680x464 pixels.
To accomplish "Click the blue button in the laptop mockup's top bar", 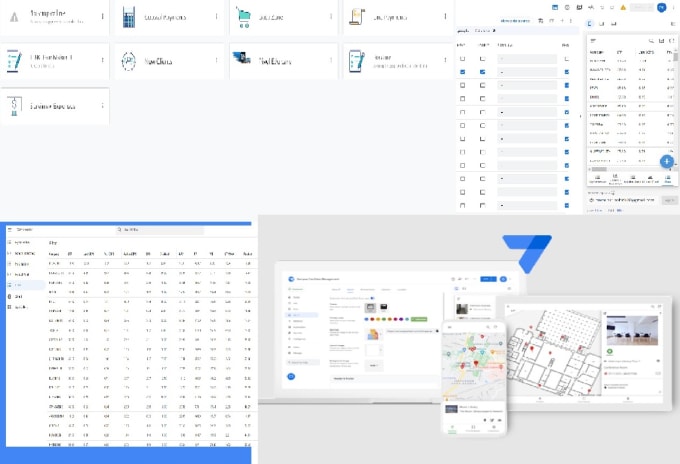I will click(x=488, y=279).
